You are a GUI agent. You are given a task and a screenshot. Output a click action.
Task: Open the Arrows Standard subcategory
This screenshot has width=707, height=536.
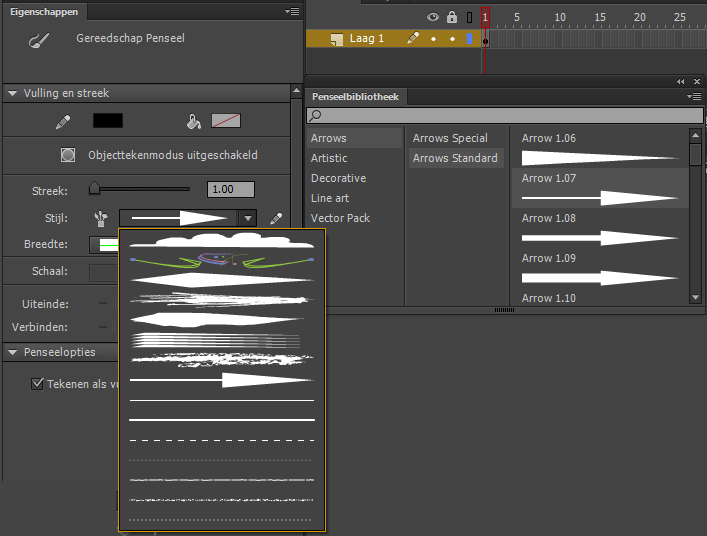(x=456, y=158)
